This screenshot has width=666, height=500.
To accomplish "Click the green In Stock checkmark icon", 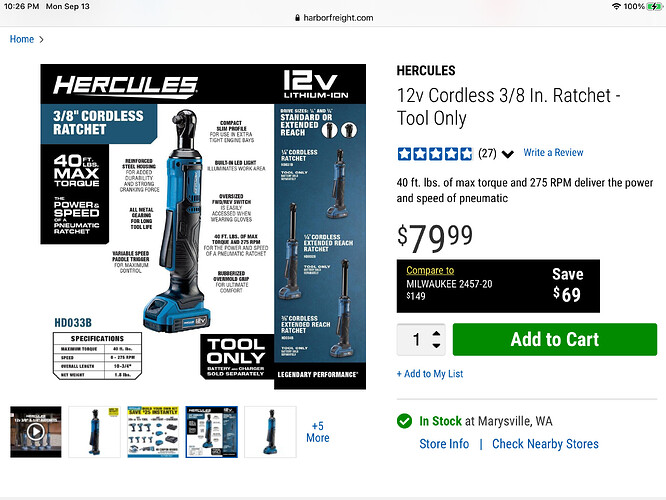I will (x=404, y=421).
